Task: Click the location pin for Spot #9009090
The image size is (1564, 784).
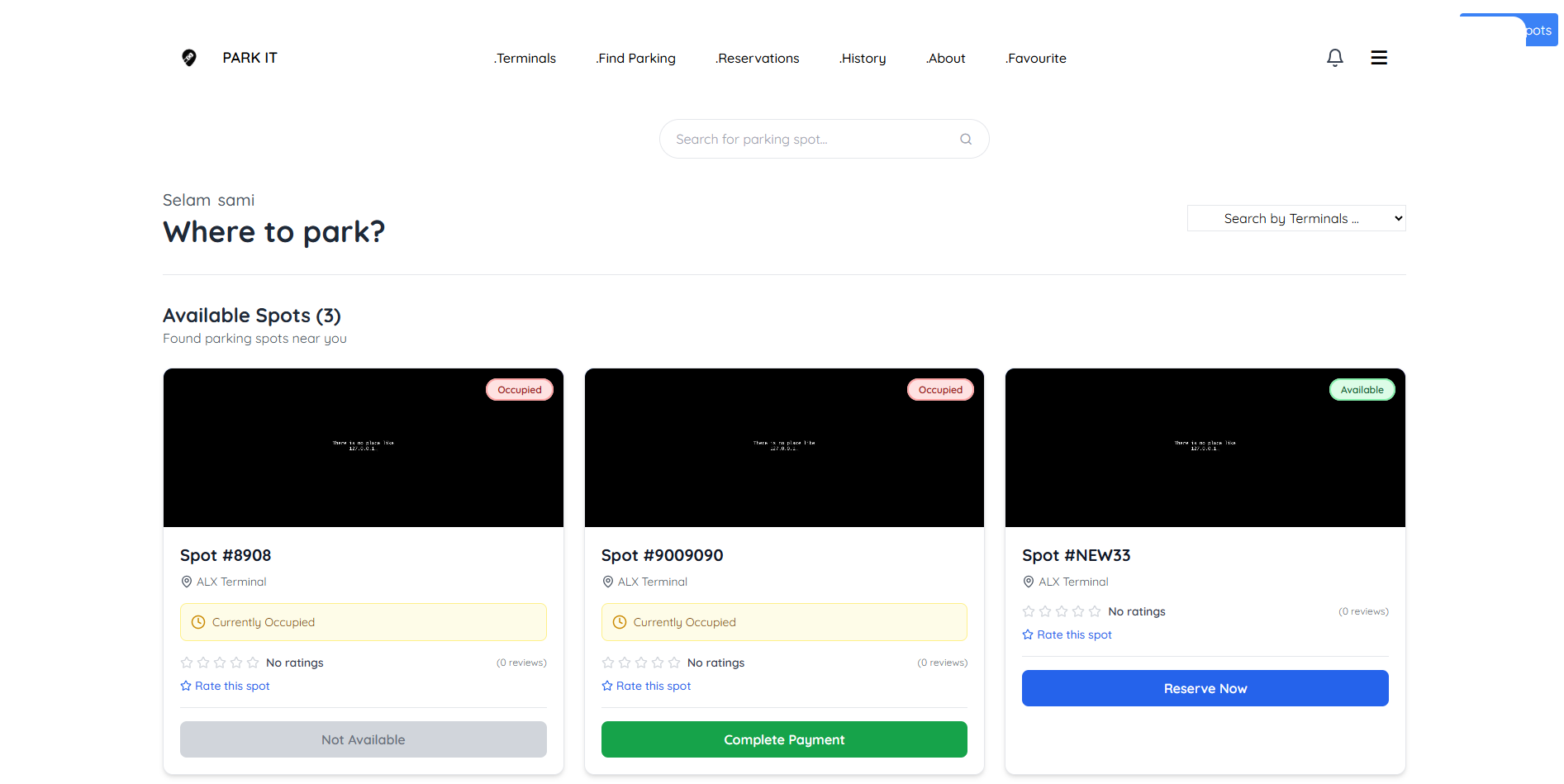Action: point(608,582)
